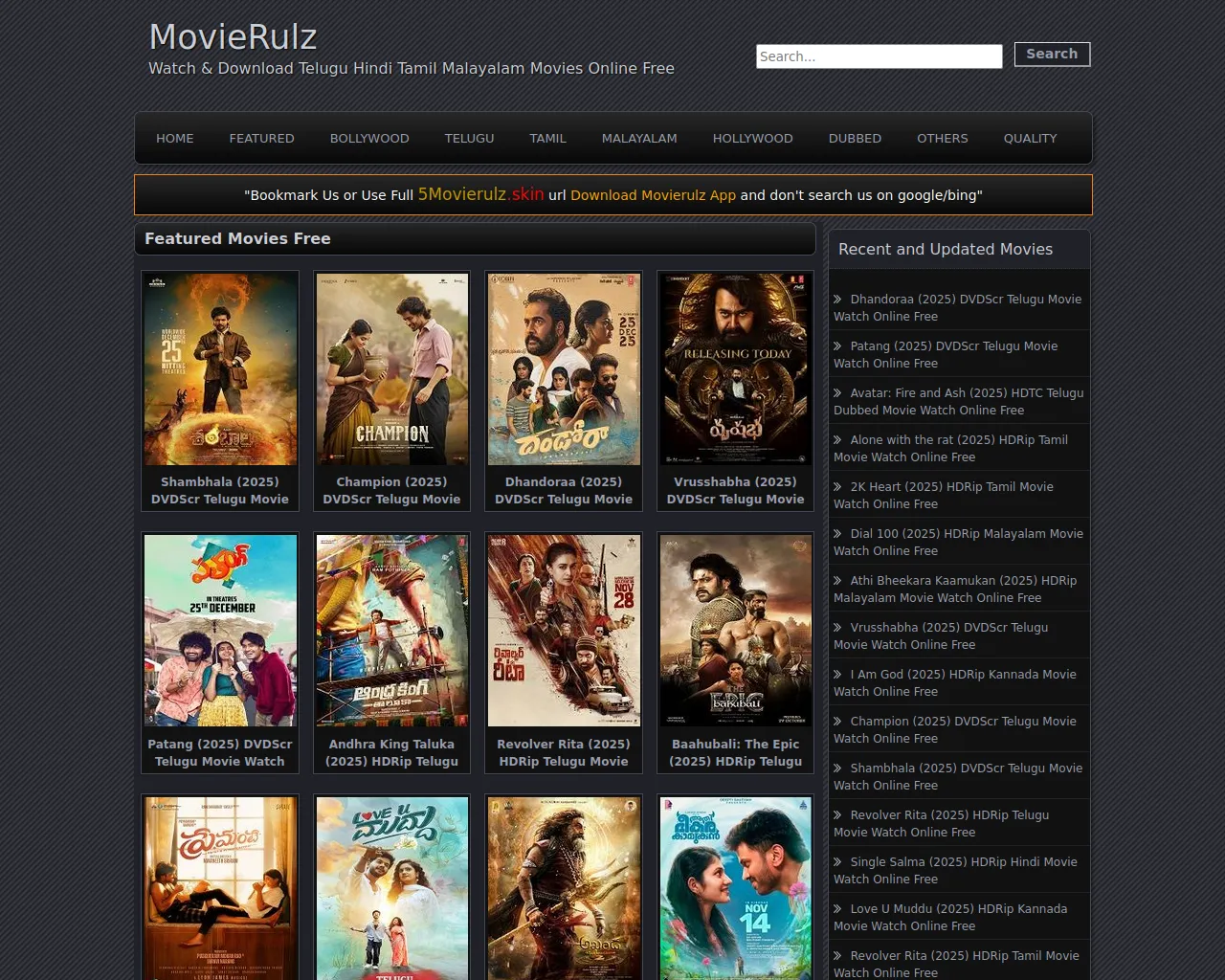Open the Baahubali: The Epic poster
1225x980 pixels.
735,631
